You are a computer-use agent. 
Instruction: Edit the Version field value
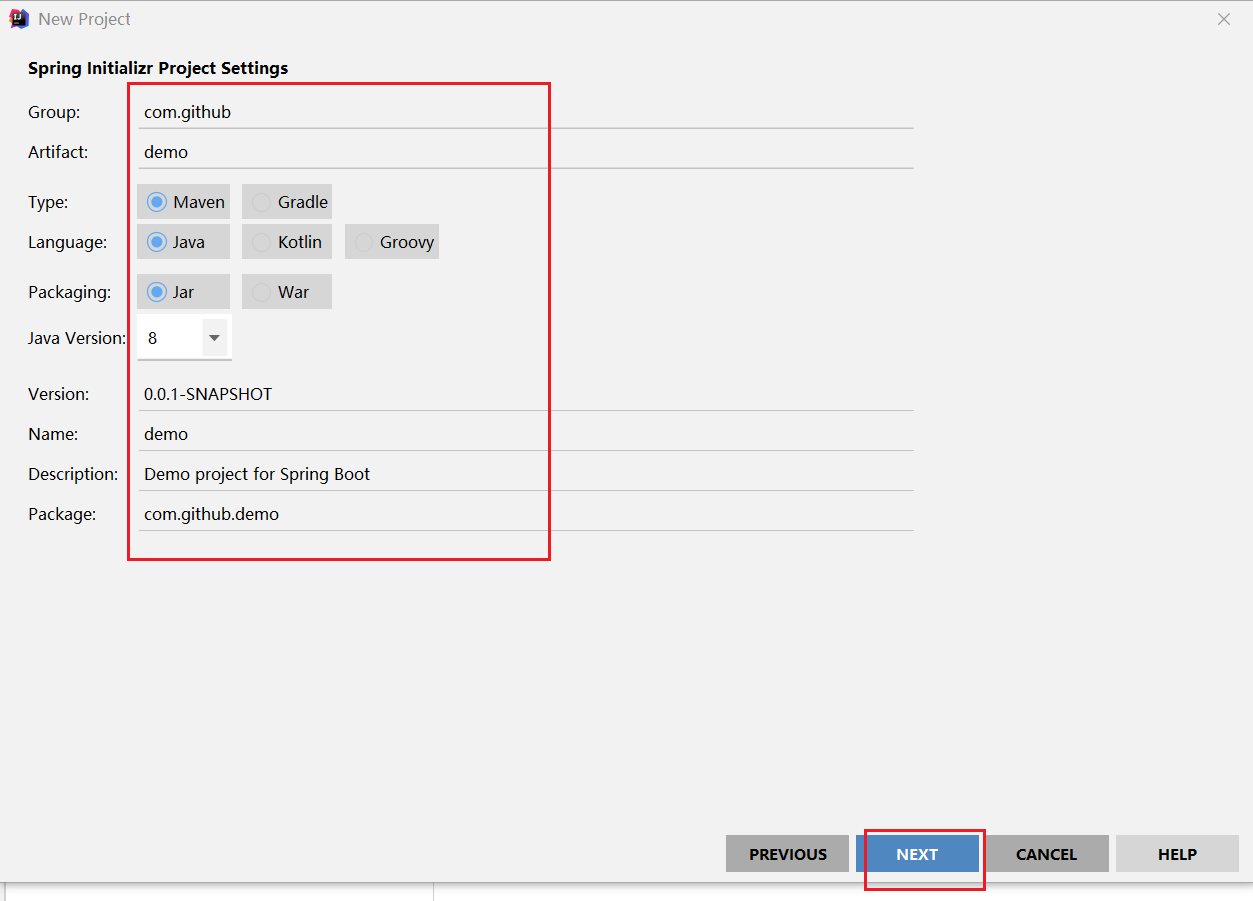tap(525, 394)
